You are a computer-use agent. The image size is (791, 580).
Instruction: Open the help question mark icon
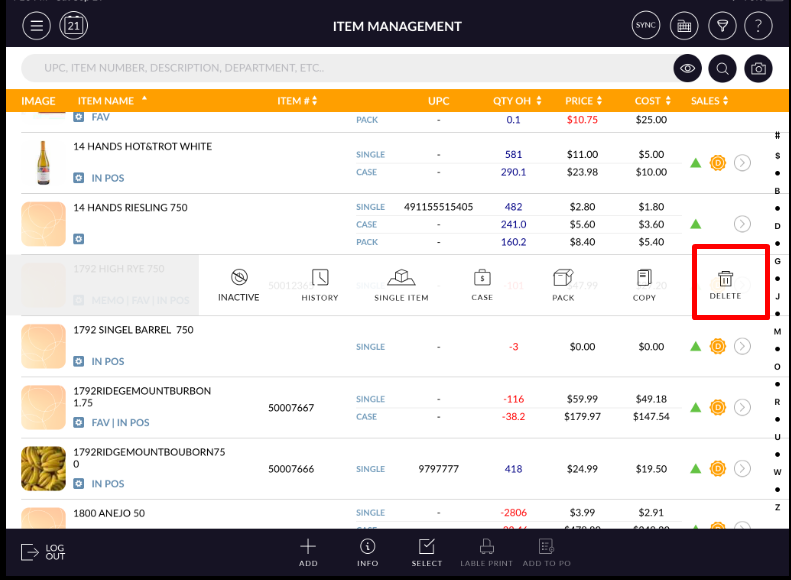click(759, 26)
